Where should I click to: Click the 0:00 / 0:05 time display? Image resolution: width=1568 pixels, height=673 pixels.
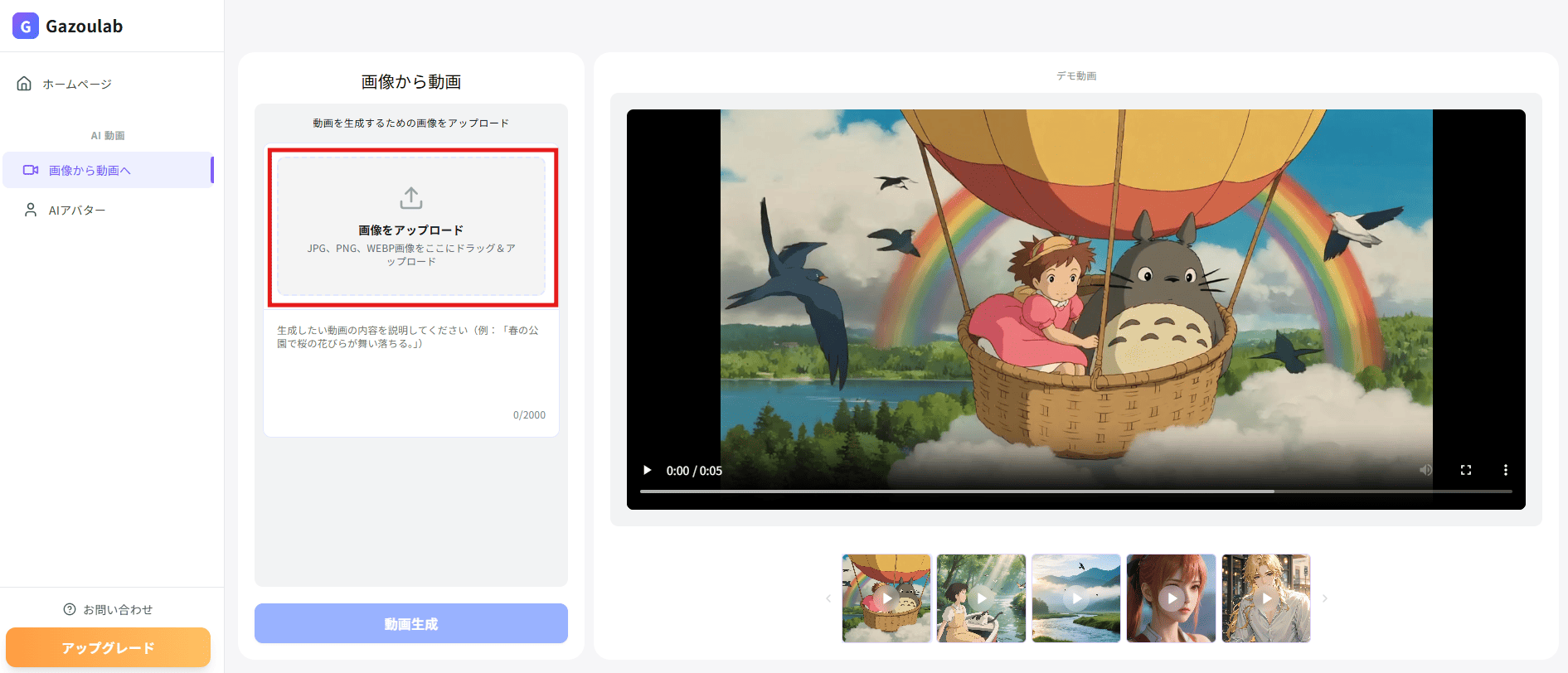(694, 471)
